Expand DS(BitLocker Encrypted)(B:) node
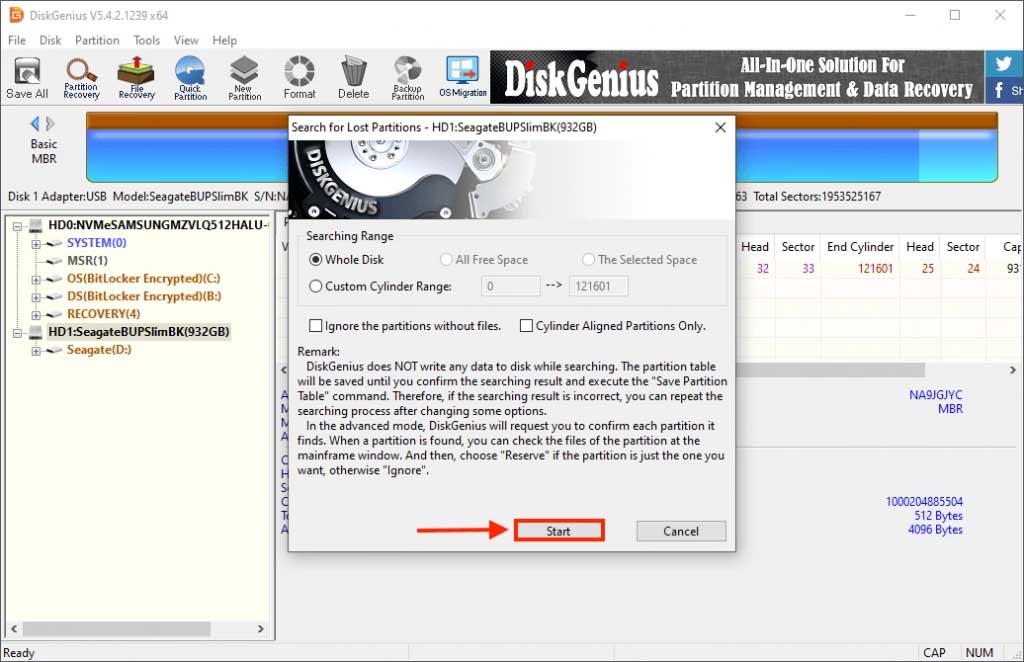Screen dimensions: 1024x662 coord(36,297)
